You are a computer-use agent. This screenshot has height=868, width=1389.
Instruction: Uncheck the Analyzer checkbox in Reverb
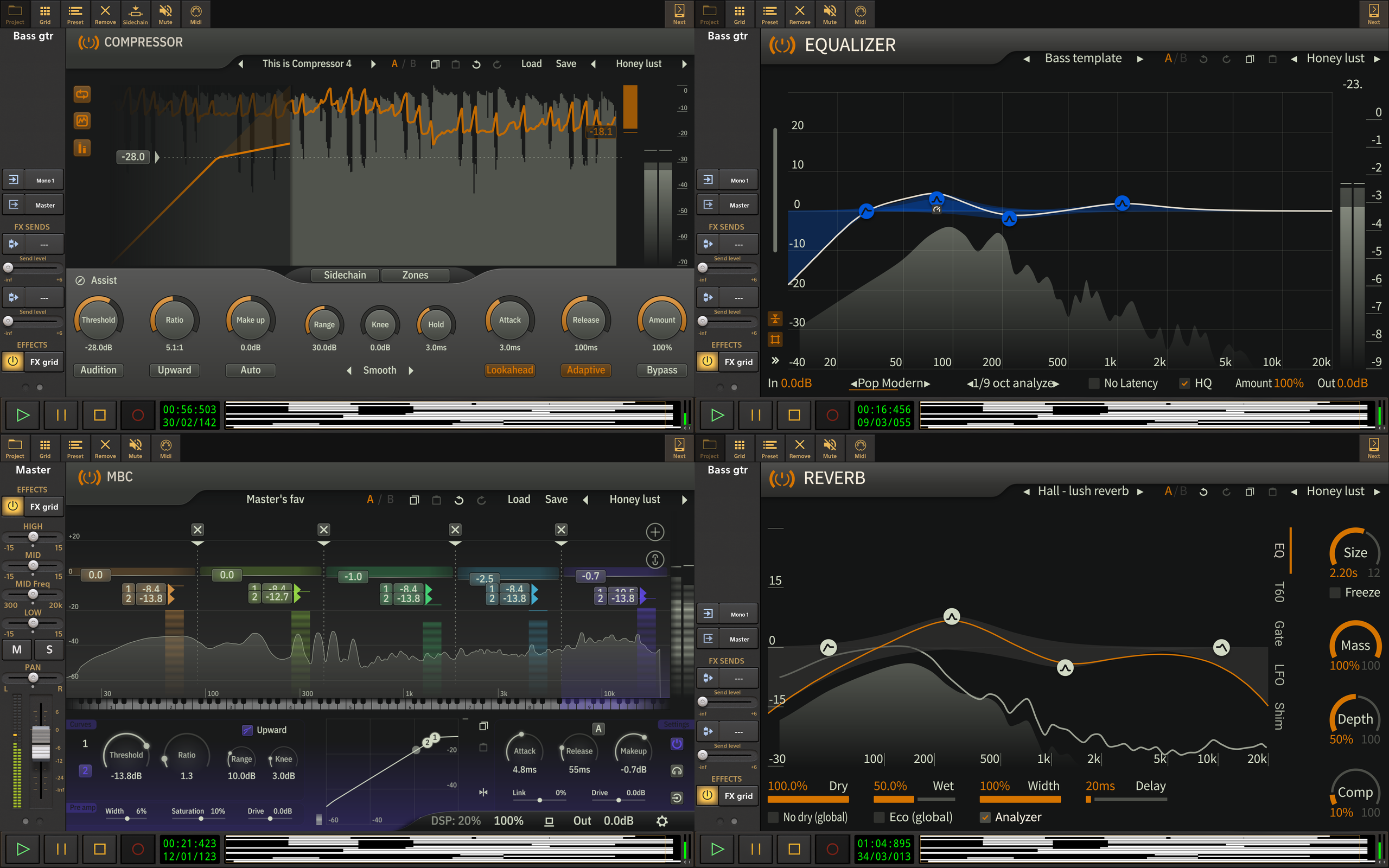click(x=985, y=817)
